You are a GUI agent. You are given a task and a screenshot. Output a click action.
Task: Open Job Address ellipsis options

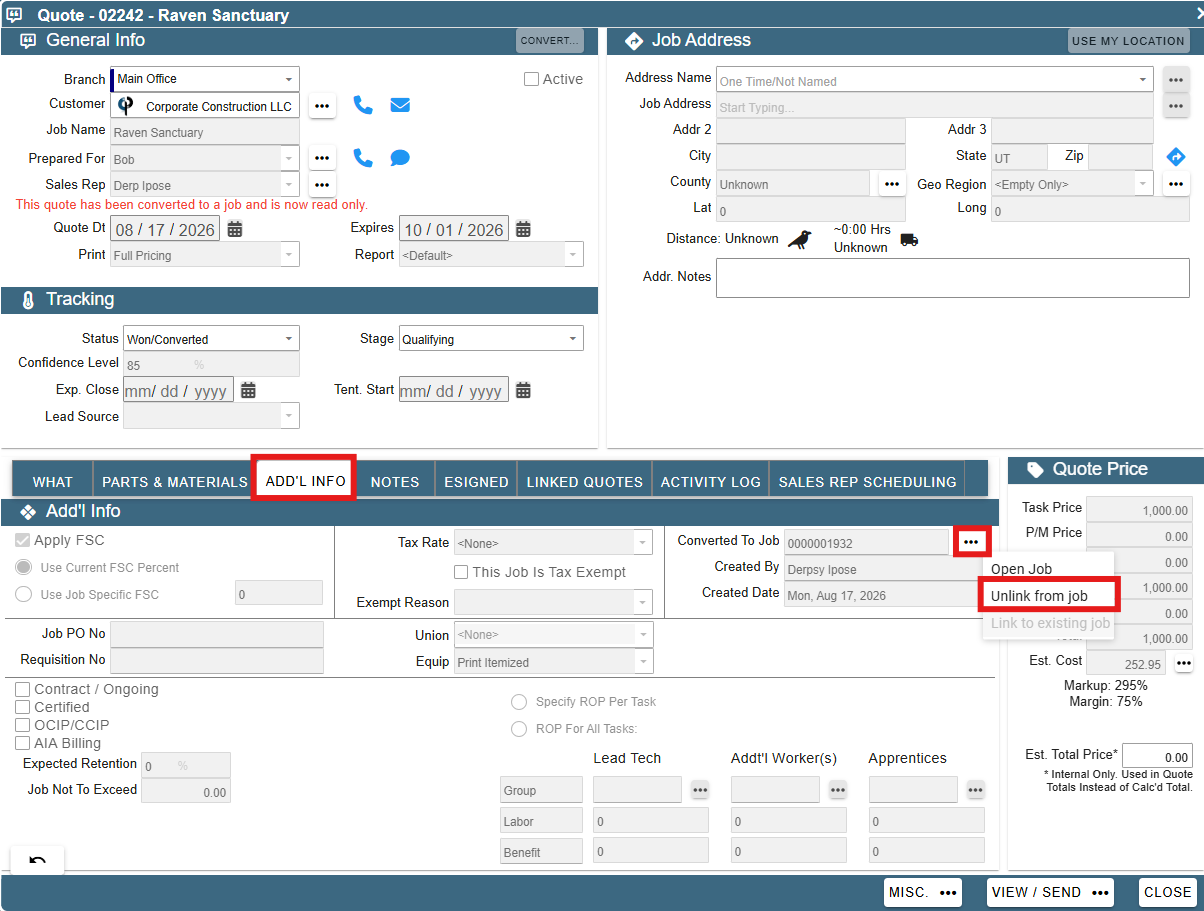(x=1176, y=105)
